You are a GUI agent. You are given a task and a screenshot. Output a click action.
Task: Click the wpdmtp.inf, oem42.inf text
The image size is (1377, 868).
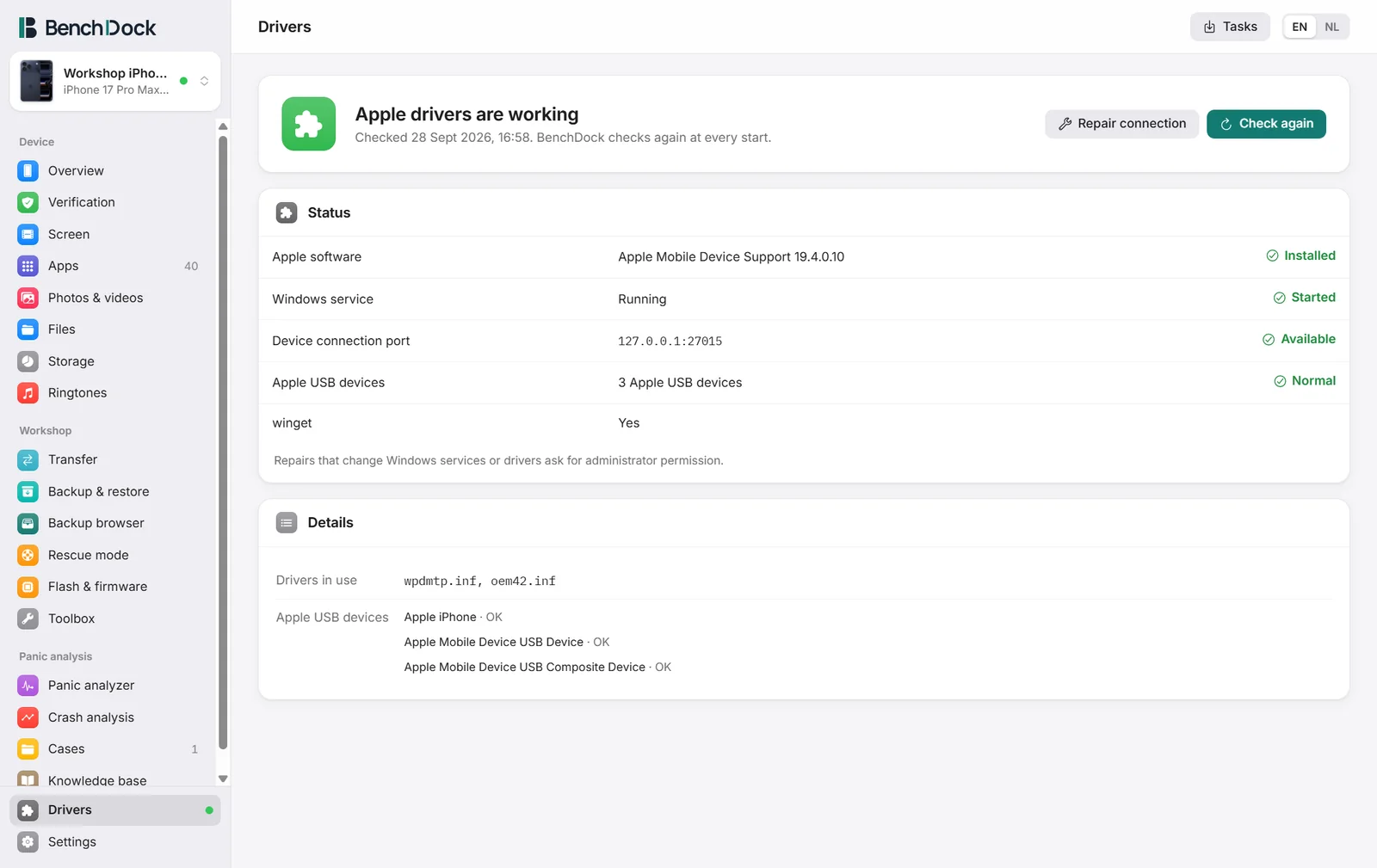coord(479,582)
